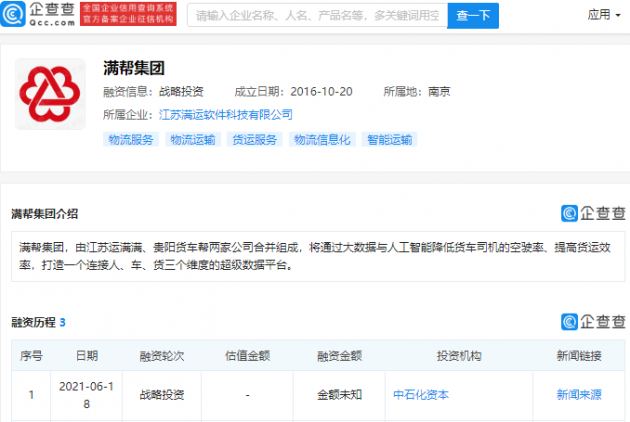Select the 货运服务 tag

pyautogui.click(x=255, y=139)
